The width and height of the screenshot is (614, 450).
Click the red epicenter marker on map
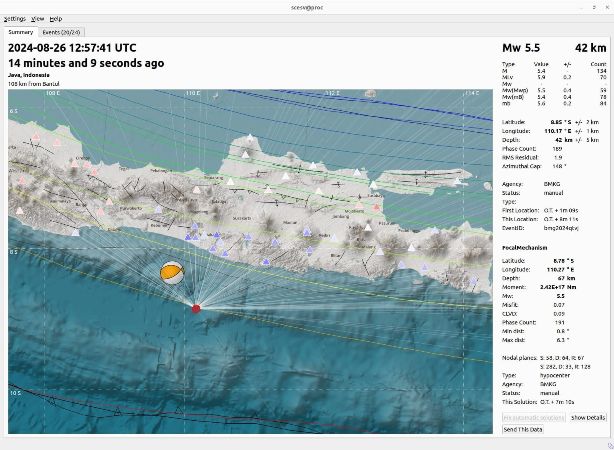pyautogui.click(x=195, y=309)
